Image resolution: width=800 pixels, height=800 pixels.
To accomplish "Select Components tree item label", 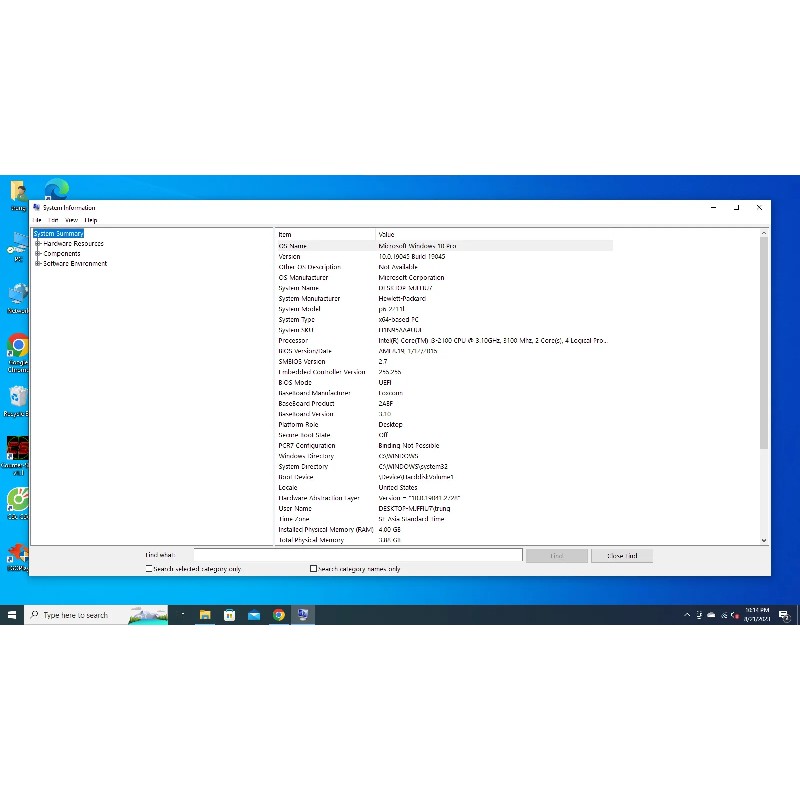I will pos(62,253).
